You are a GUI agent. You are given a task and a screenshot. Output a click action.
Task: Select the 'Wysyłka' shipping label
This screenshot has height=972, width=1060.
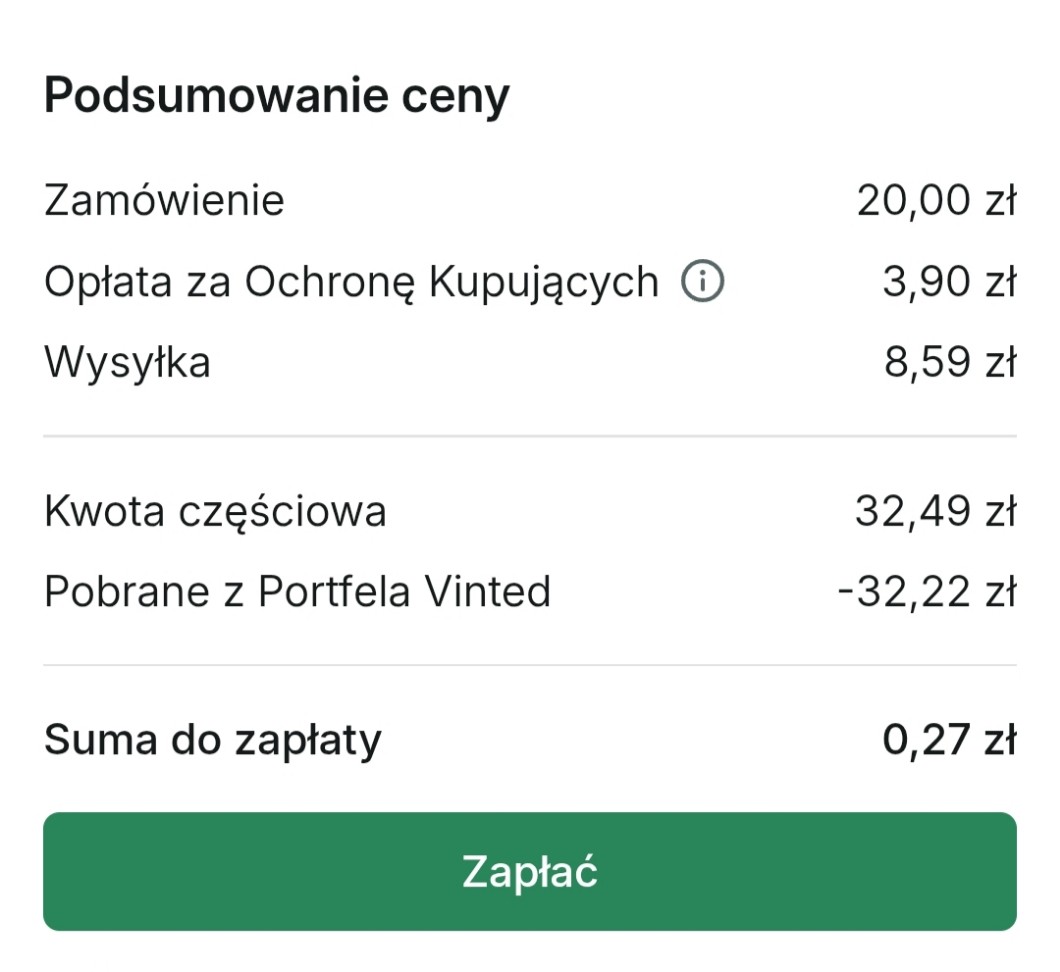(127, 362)
